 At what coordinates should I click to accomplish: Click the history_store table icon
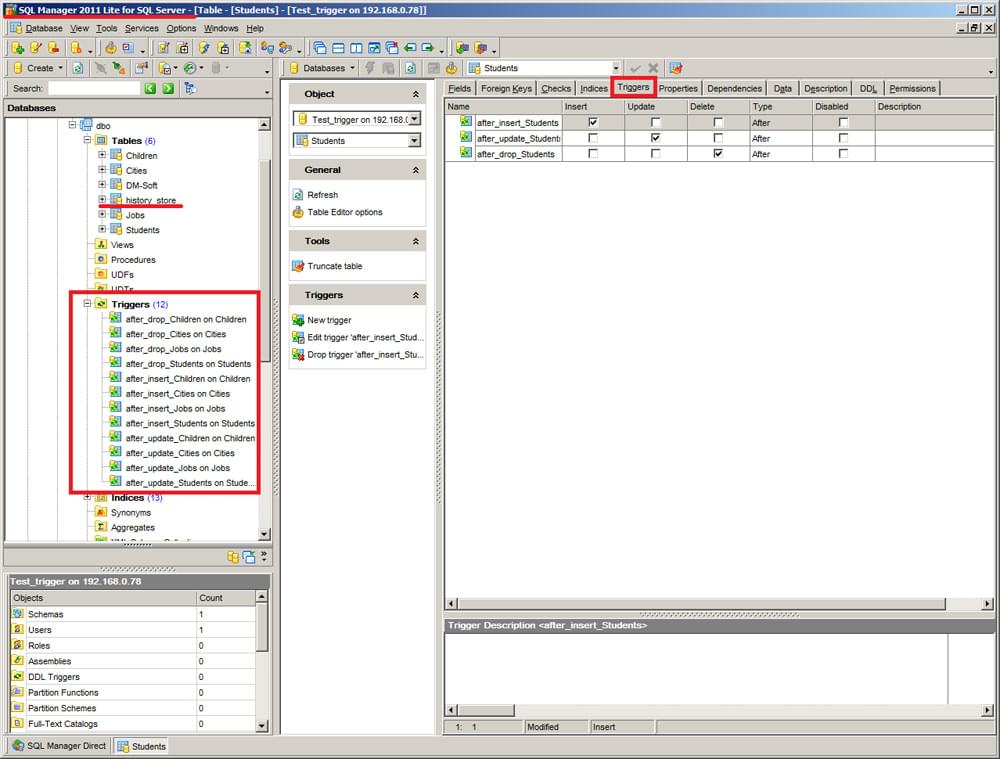click(116, 200)
